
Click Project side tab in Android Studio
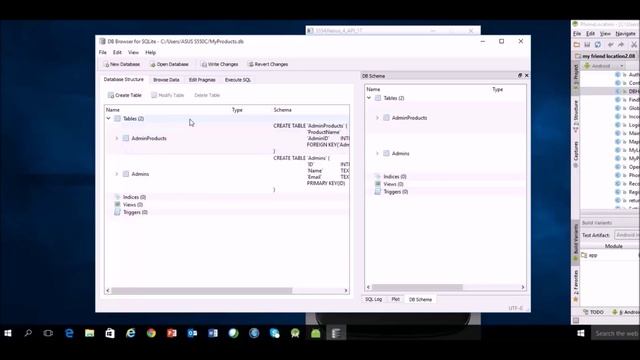[x=576, y=76]
